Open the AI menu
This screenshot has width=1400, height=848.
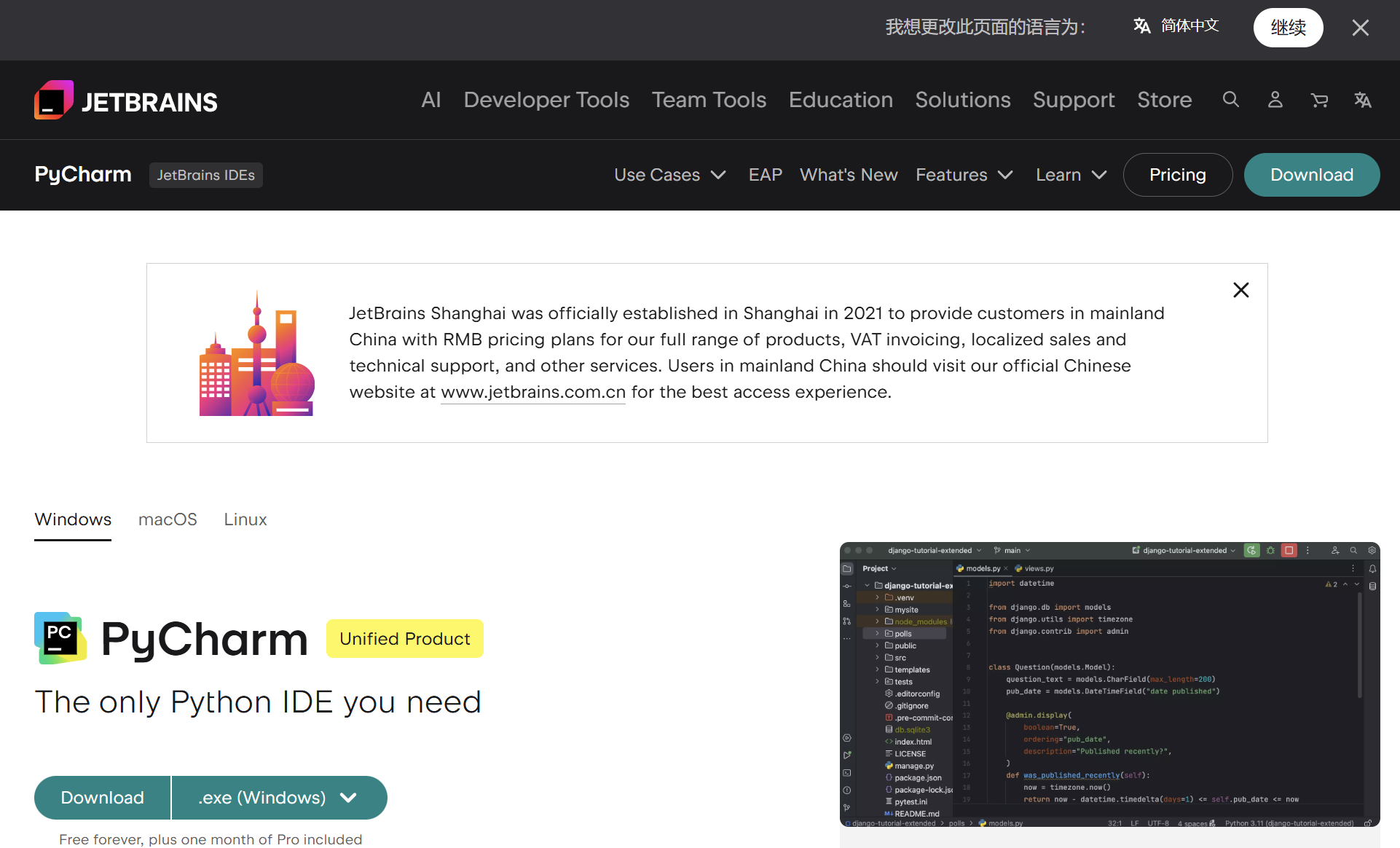pos(431,100)
